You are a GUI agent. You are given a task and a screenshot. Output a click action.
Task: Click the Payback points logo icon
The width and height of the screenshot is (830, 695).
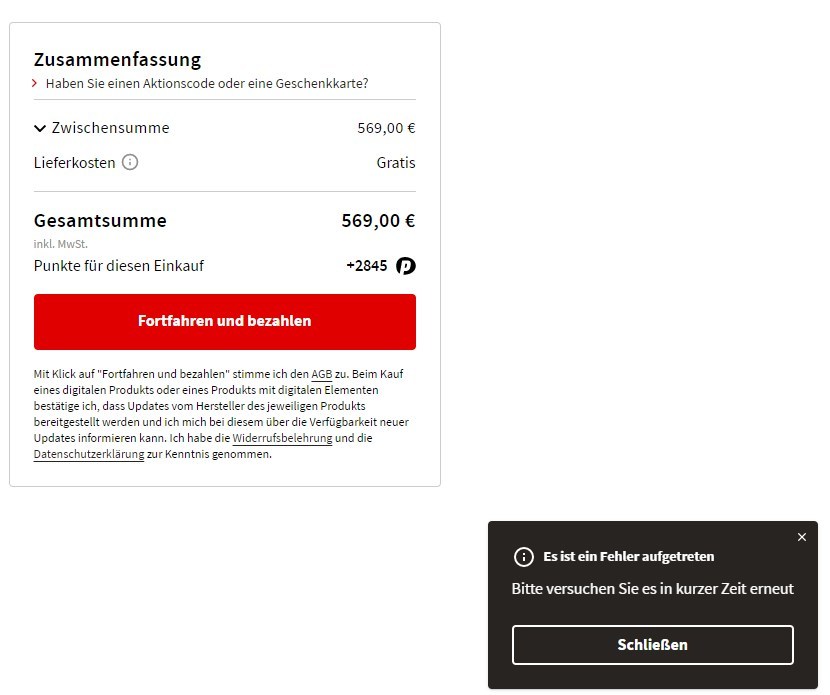coord(405,266)
